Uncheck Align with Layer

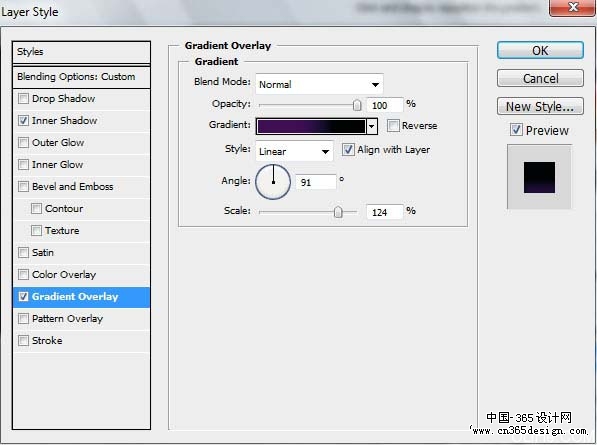(x=348, y=150)
